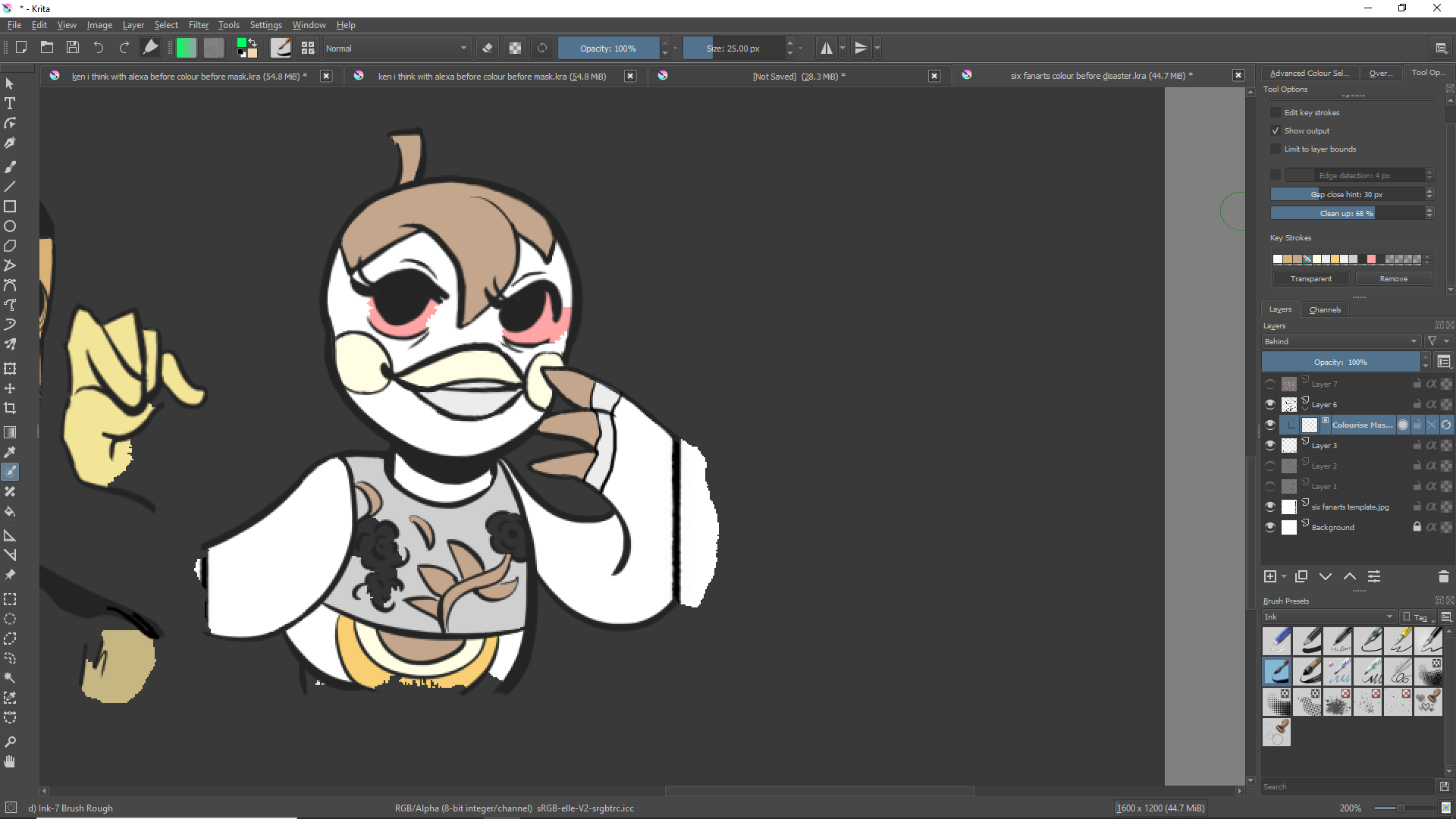
Task: Move layer up with arrow button
Action: click(1350, 576)
